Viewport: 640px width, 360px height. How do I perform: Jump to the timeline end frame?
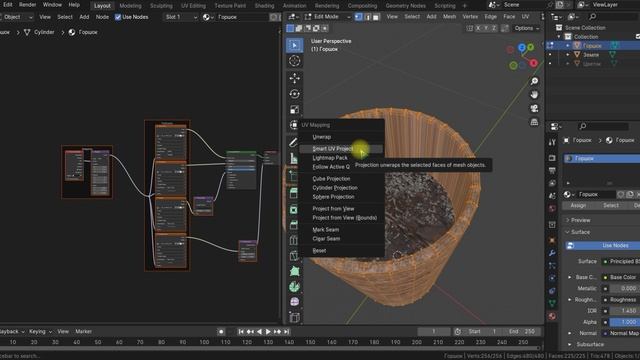click(x=286, y=331)
